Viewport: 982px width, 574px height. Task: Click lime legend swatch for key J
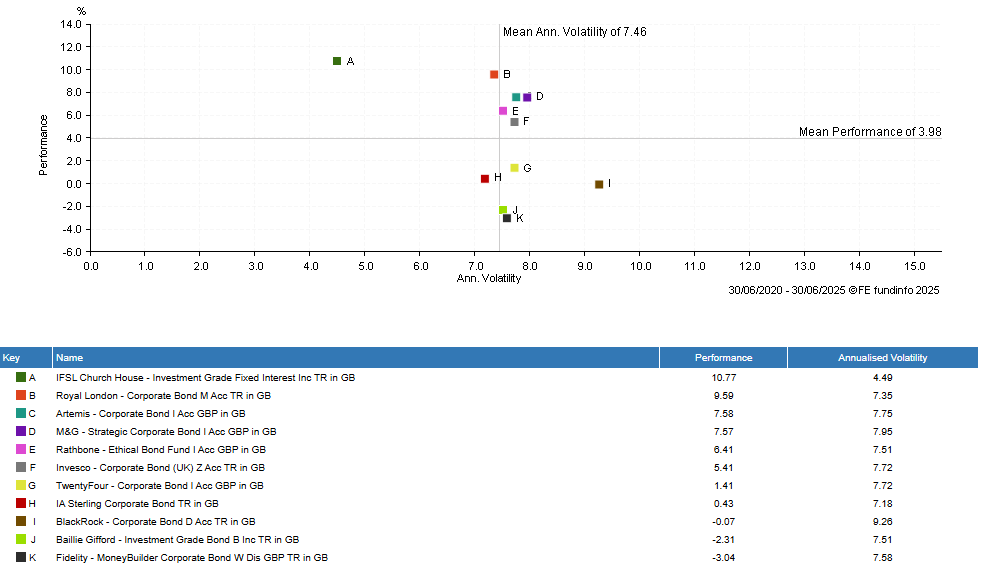(x=21, y=540)
